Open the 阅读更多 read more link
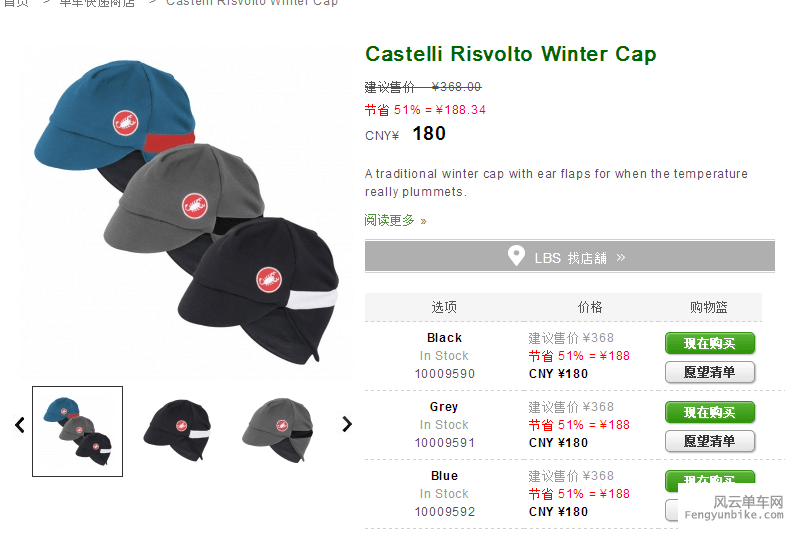The image size is (793, 536). click(x=395, y=220)
